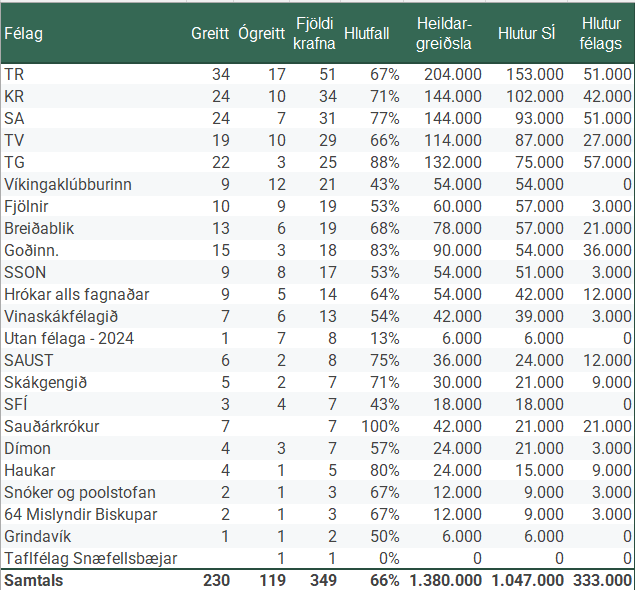This screenshot has width=635, height=590.
Task: Click the Taflfélag Snæfellsbæjar row label
Action: 91,558
